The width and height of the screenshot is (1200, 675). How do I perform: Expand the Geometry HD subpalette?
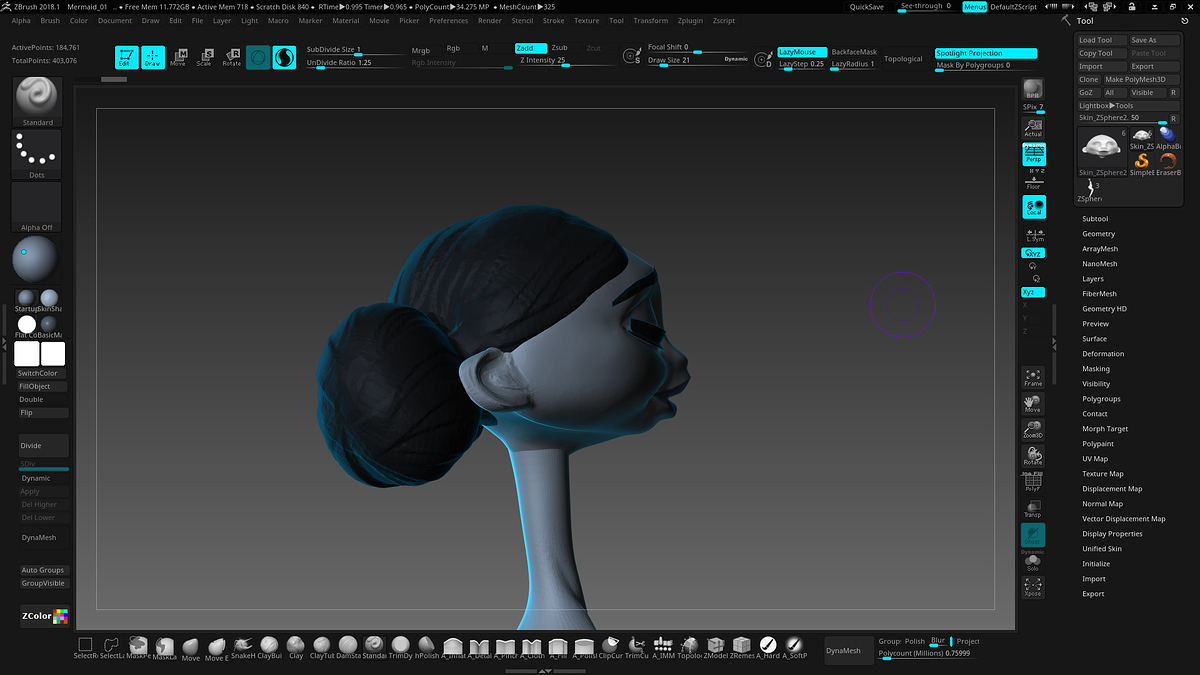click(x=1104, y=309)
